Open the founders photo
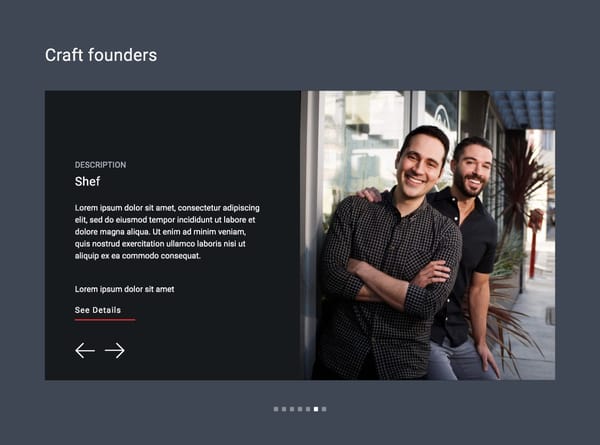600x445 pixels. pos(428,235)
